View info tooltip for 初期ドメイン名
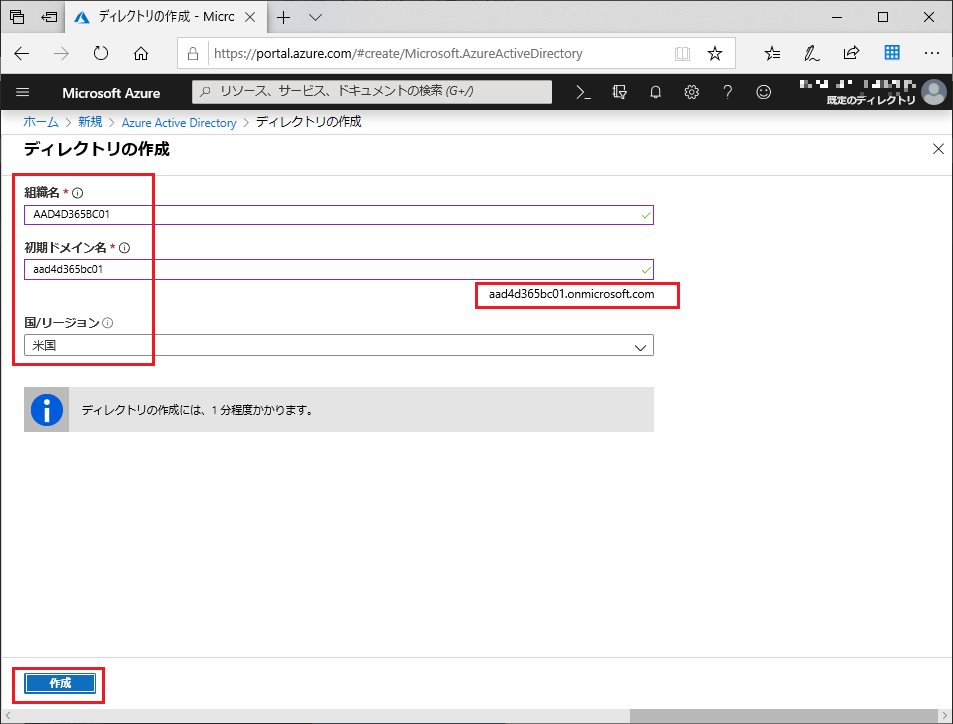953x724 pixels. coord(125,248)
